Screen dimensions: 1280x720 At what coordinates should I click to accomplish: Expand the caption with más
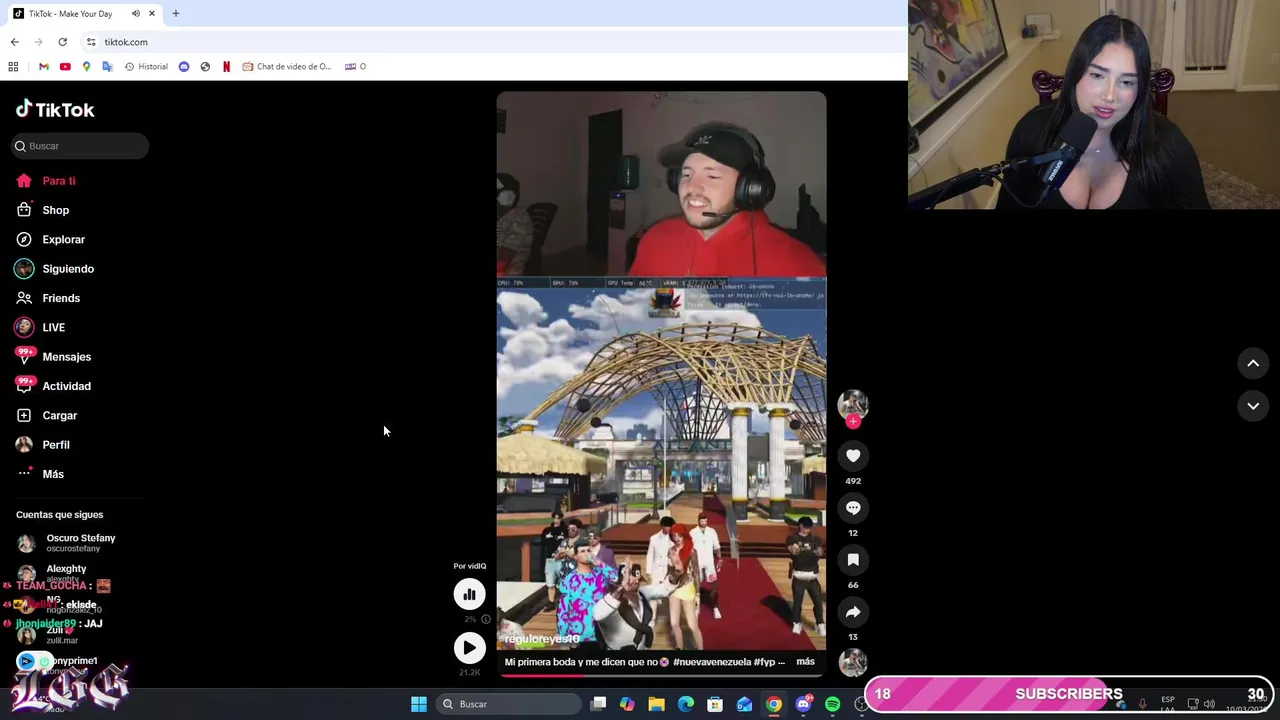805,662
